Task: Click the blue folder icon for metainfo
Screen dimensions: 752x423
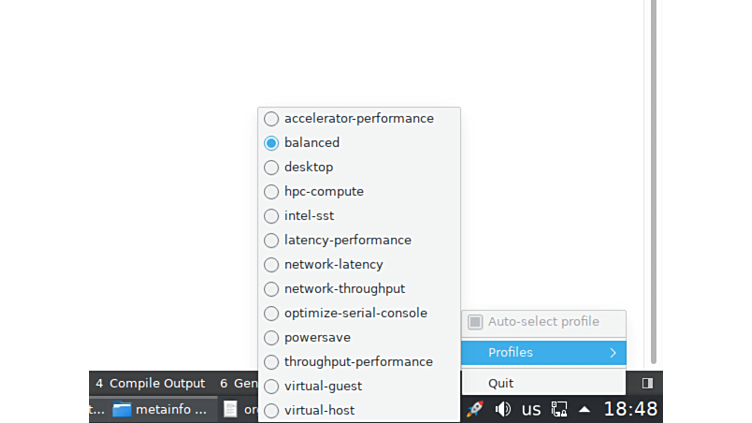Action: coord(122,409)
